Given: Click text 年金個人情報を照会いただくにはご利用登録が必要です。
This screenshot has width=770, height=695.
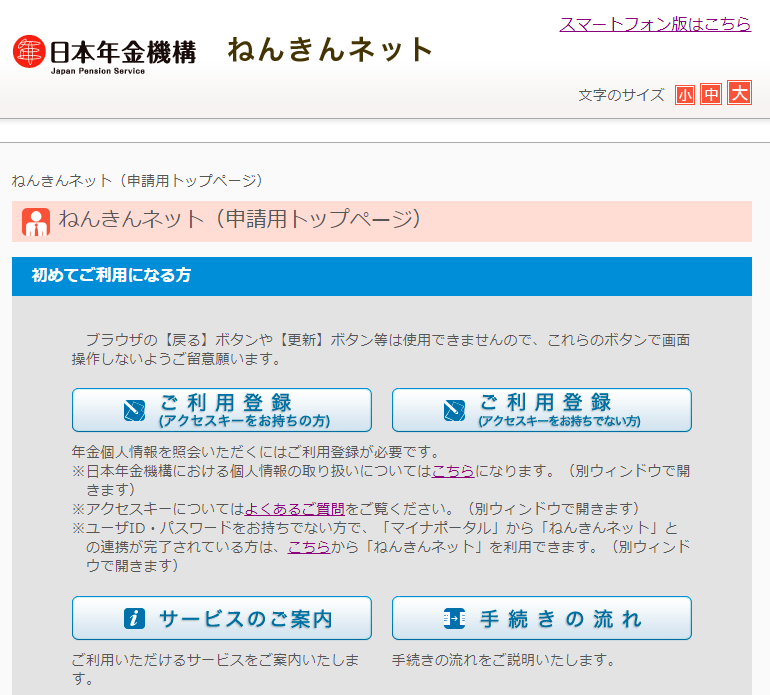Looking at the screenshot, I should (255, 452).
